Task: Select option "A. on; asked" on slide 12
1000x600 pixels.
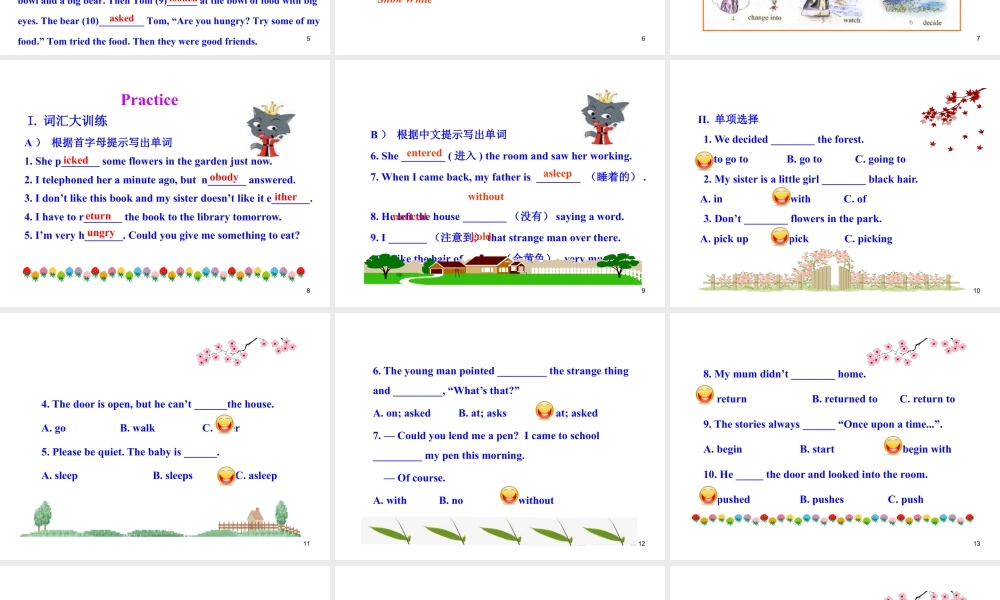Action: (402, 413)
